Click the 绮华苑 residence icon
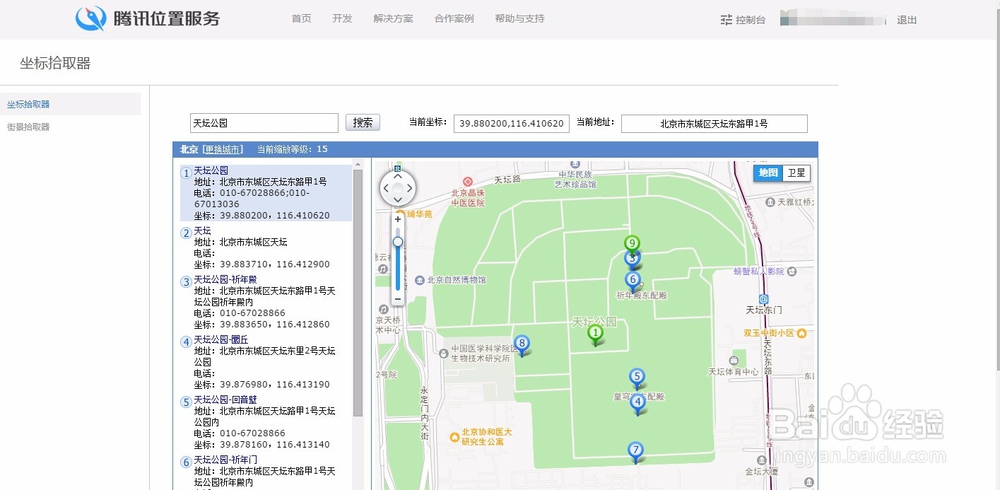Viewport: 1000px width, 490px height. 400,214
